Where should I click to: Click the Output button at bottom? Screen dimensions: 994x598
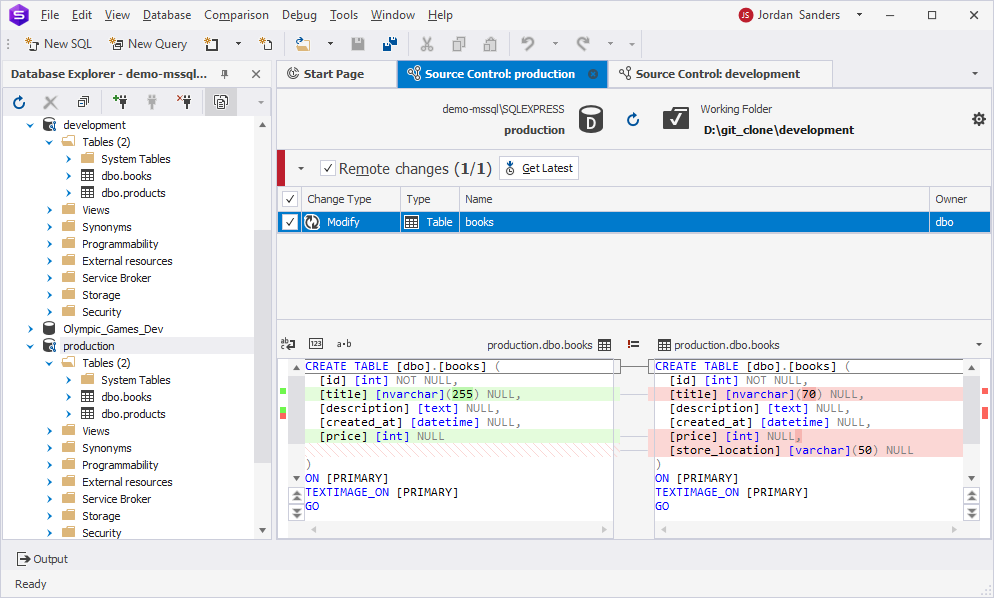pyautogui.click(x=42, y=559)
